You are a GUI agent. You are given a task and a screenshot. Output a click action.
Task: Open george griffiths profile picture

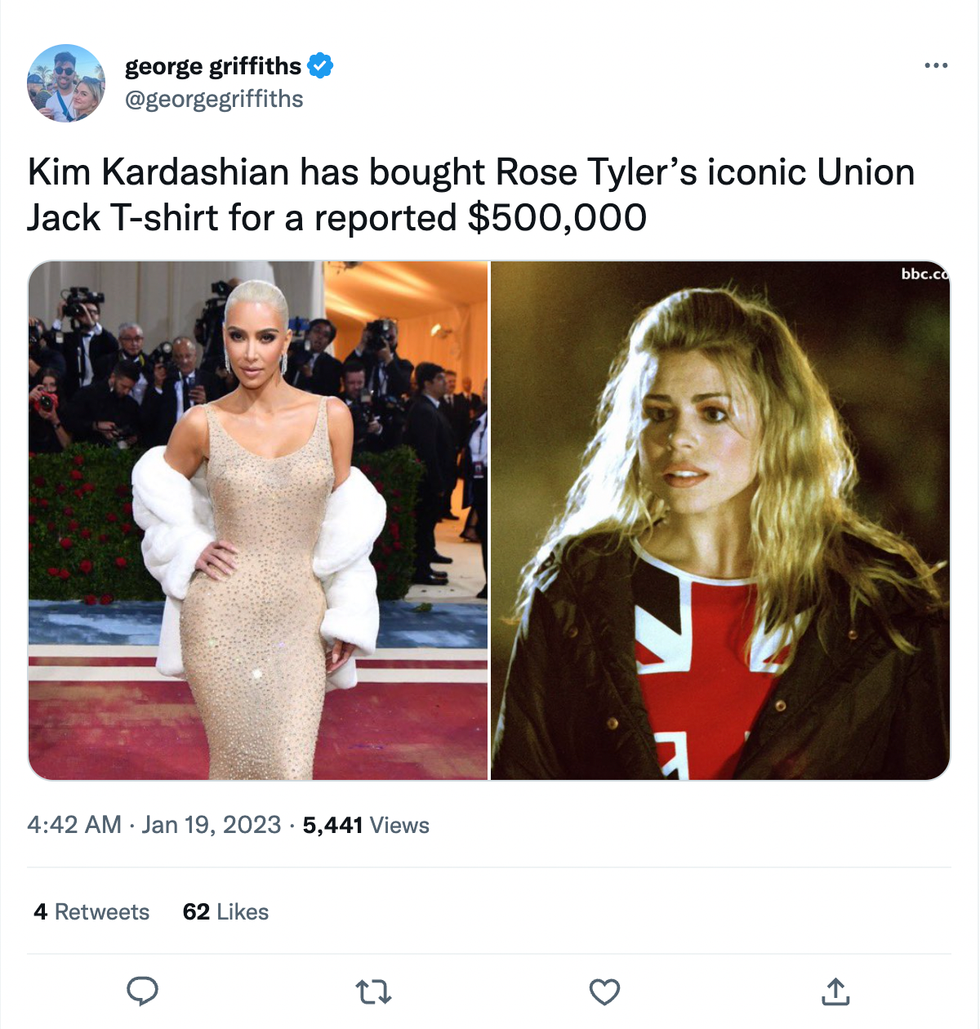pyautogui.click(x=66, y=83)
